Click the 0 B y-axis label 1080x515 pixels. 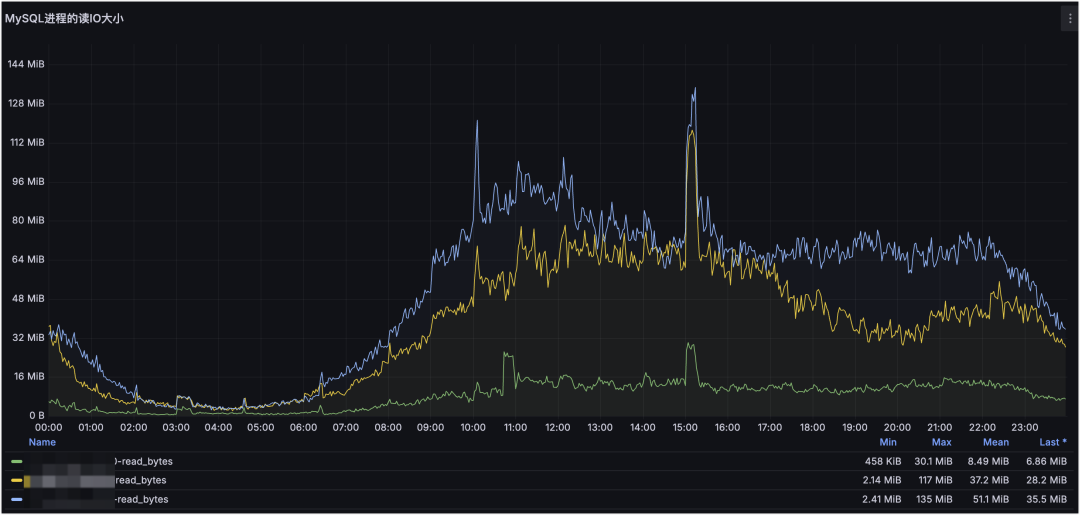tap(37, 416)
